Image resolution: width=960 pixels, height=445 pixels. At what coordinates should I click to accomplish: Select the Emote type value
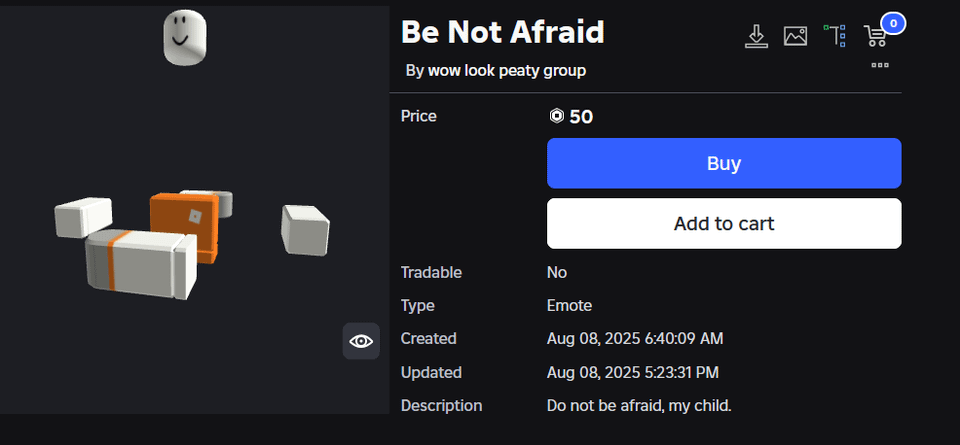click(569, 305)
